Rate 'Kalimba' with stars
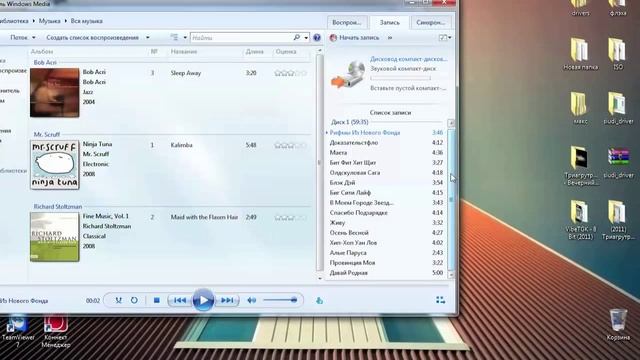640x360 pixels. point(290,145)
